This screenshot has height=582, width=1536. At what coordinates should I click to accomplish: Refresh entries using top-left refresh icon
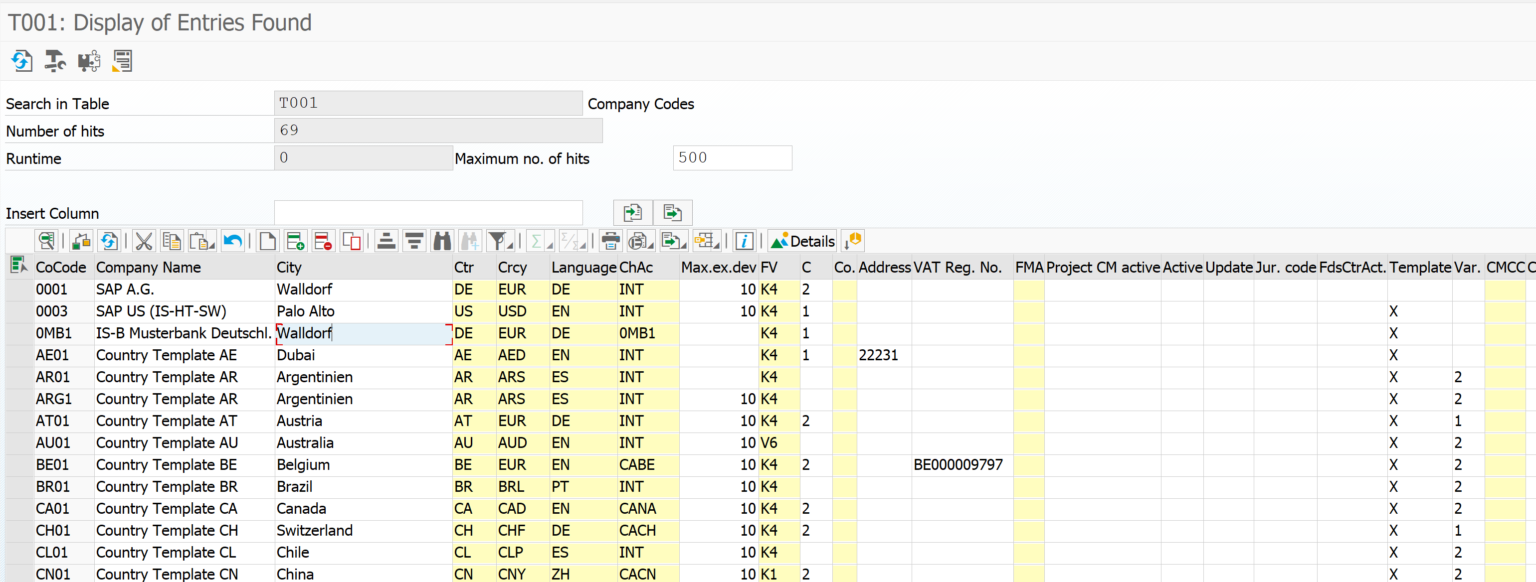click(x=21, y=61)
